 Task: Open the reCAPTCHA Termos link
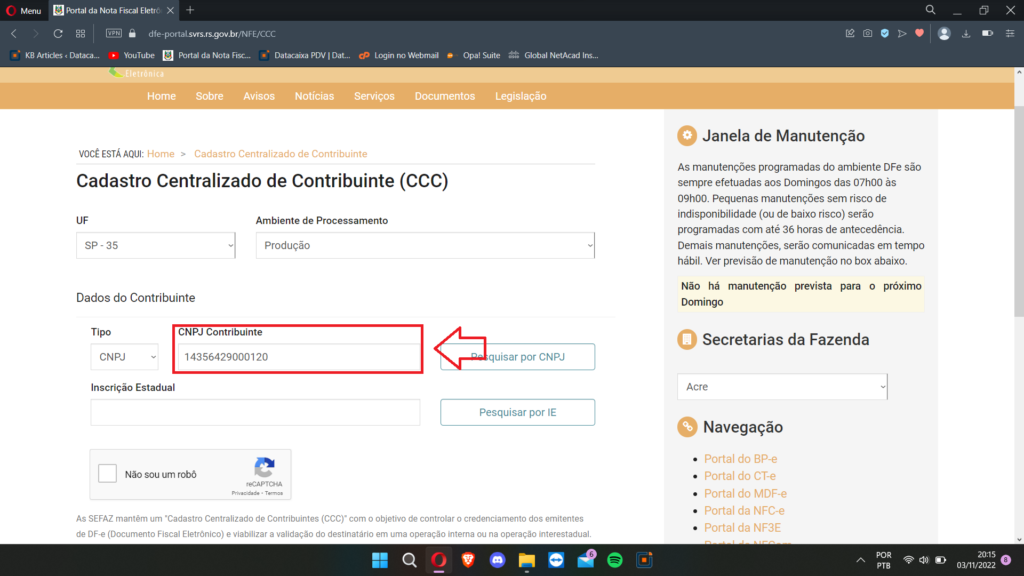pos(274,494)
